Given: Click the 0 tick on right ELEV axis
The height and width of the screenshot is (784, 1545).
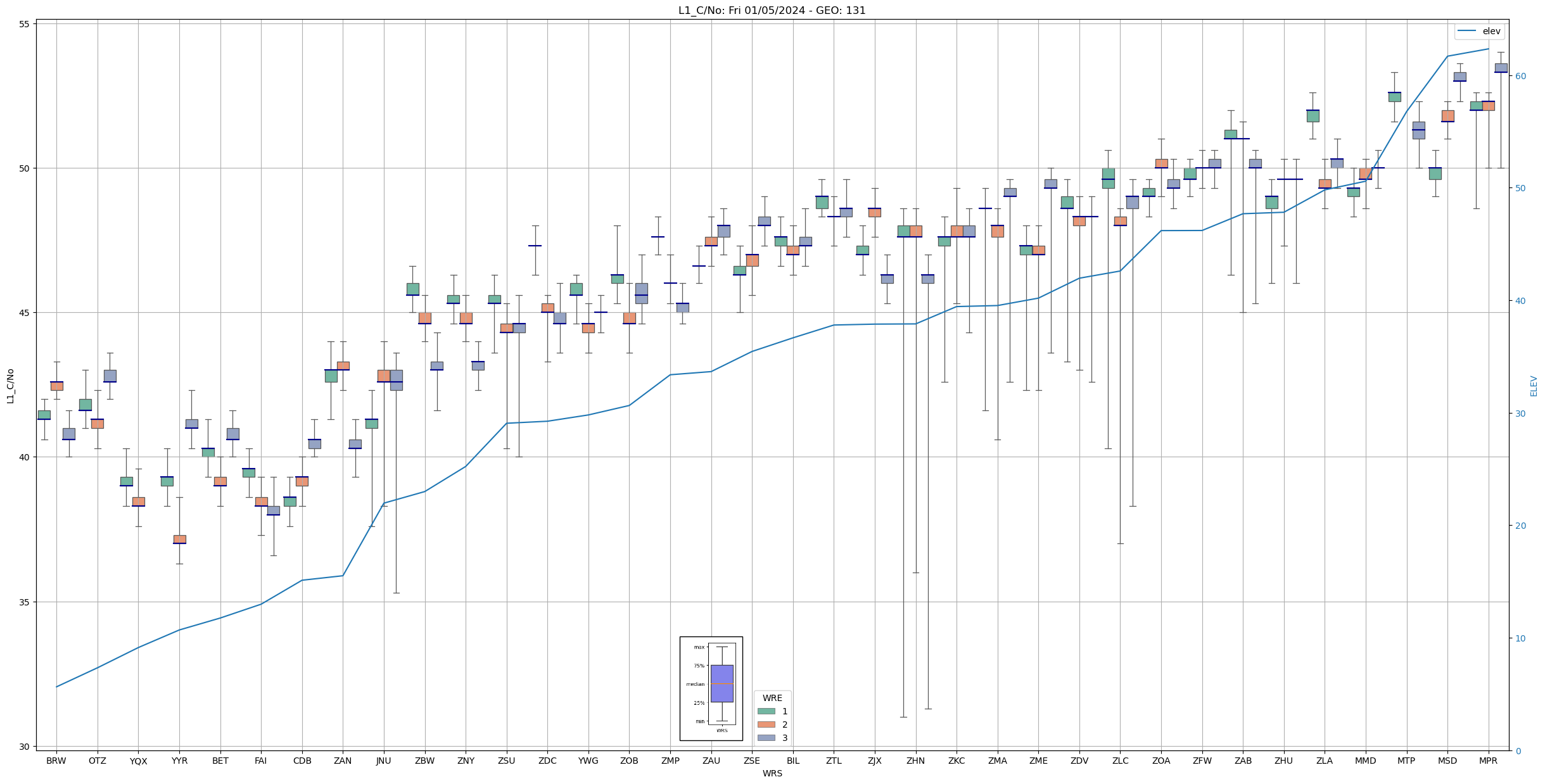Looking at the screenshot, I should [x=1517, y=751].
